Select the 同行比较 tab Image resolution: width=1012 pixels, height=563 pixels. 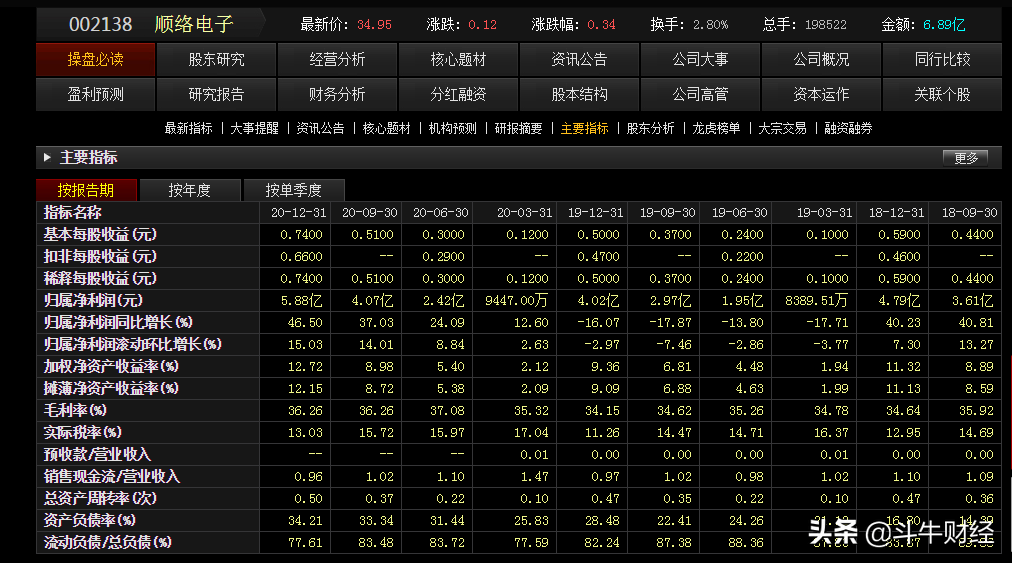[942, 59]
